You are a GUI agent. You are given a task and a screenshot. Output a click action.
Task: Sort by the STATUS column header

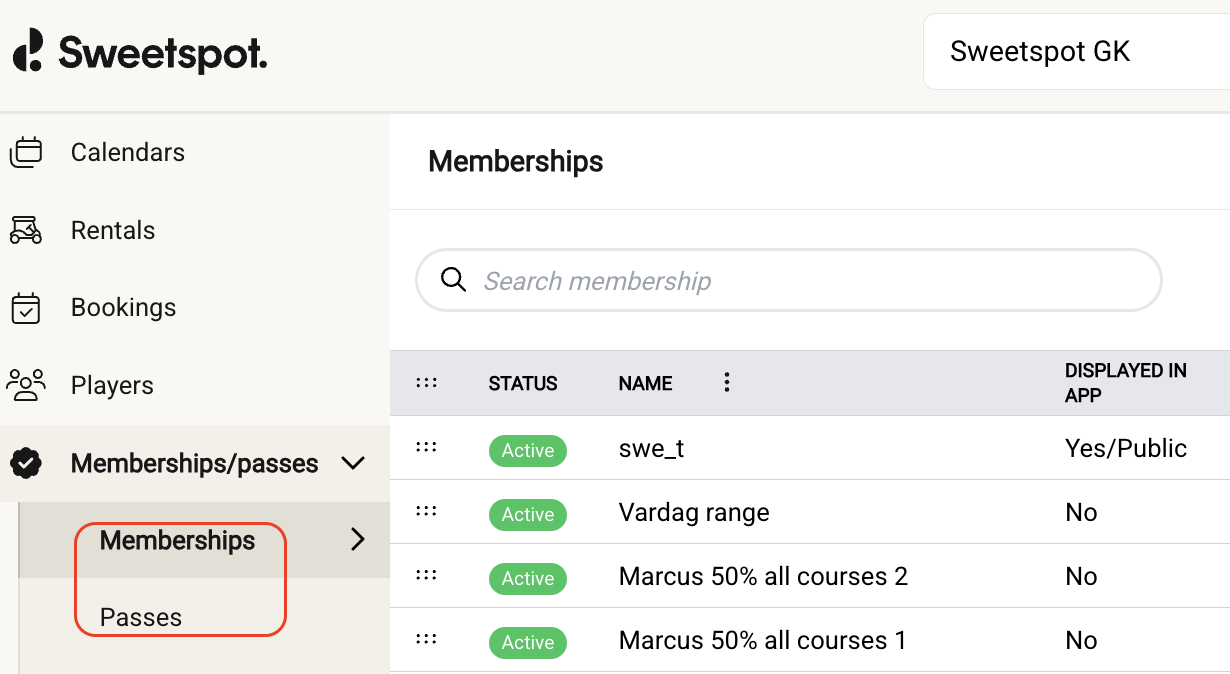523,383
